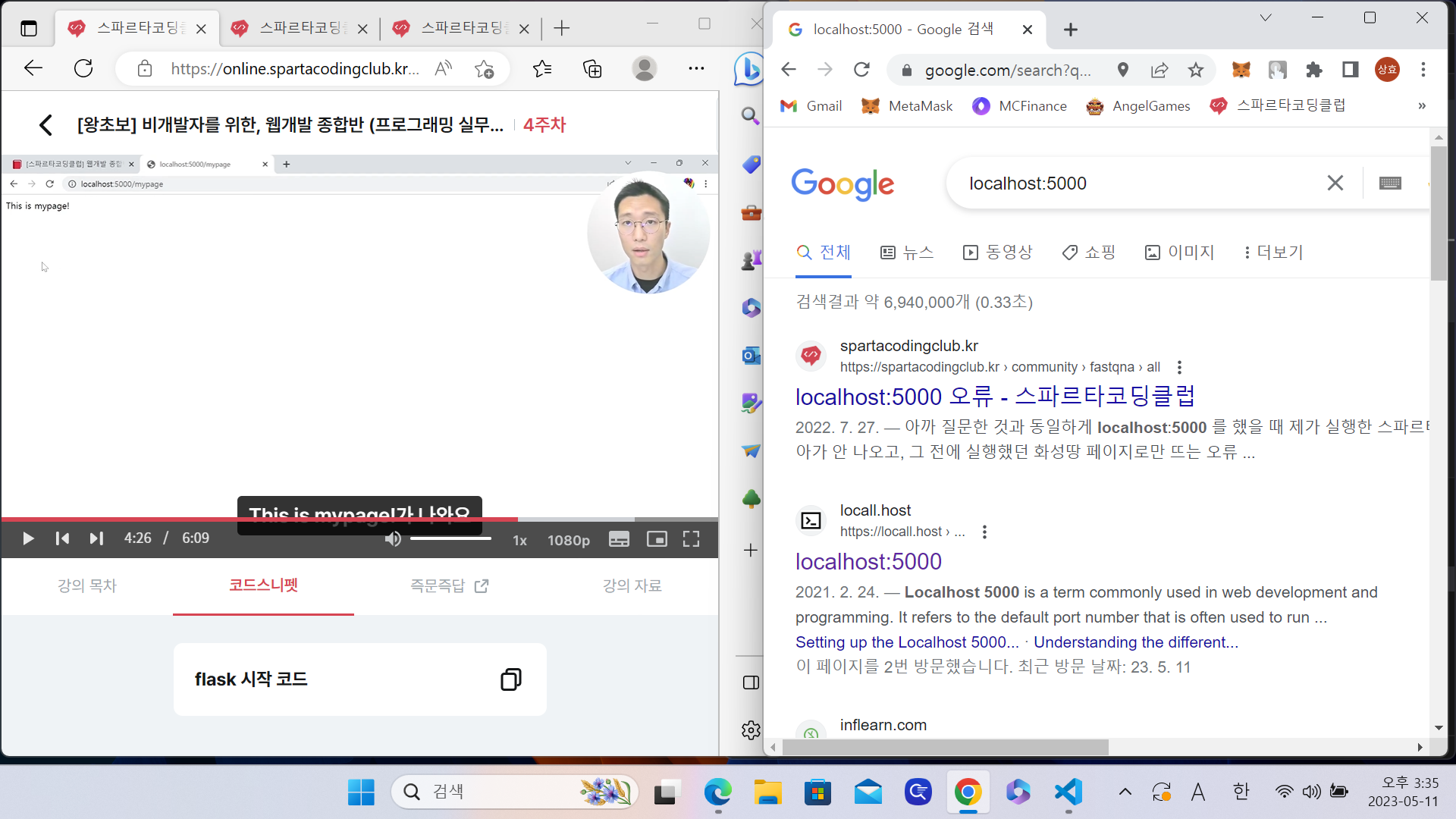Open Chrome three-dot menu

(x=1423, y=70)
